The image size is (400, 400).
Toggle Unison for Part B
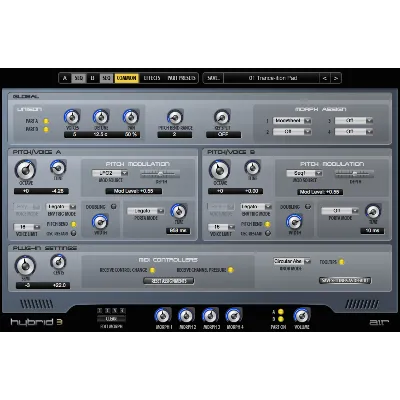click(46, 129)
